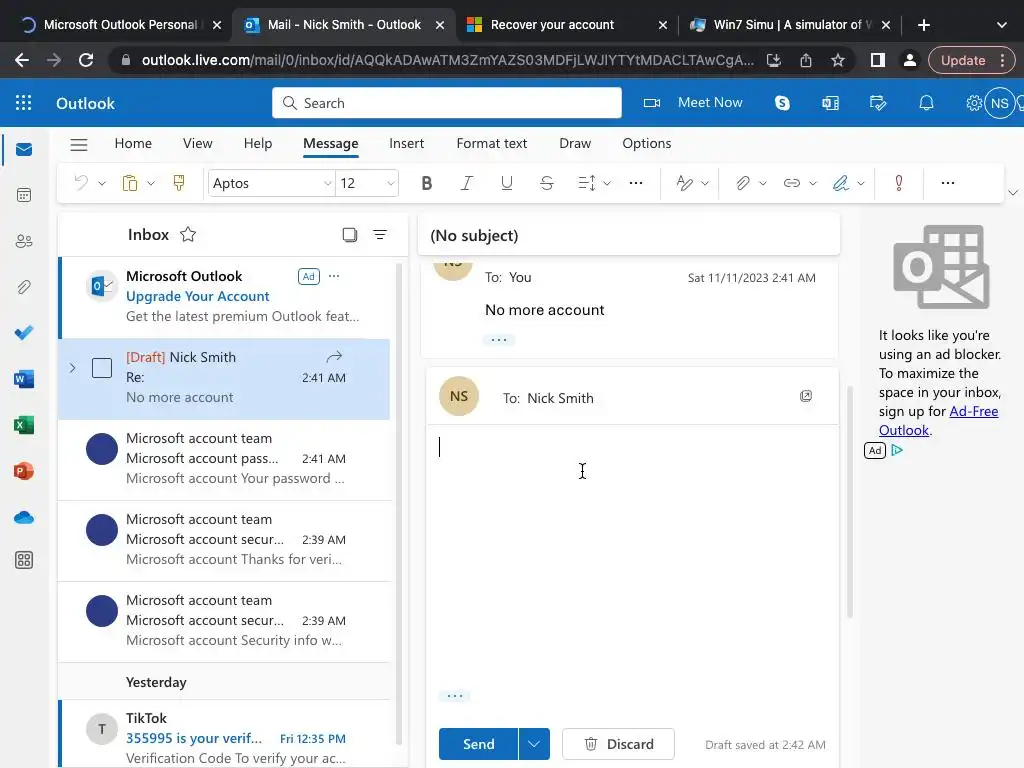Open the Help ribbon tab
The image size is (1024, 768).
coord(258,143)
